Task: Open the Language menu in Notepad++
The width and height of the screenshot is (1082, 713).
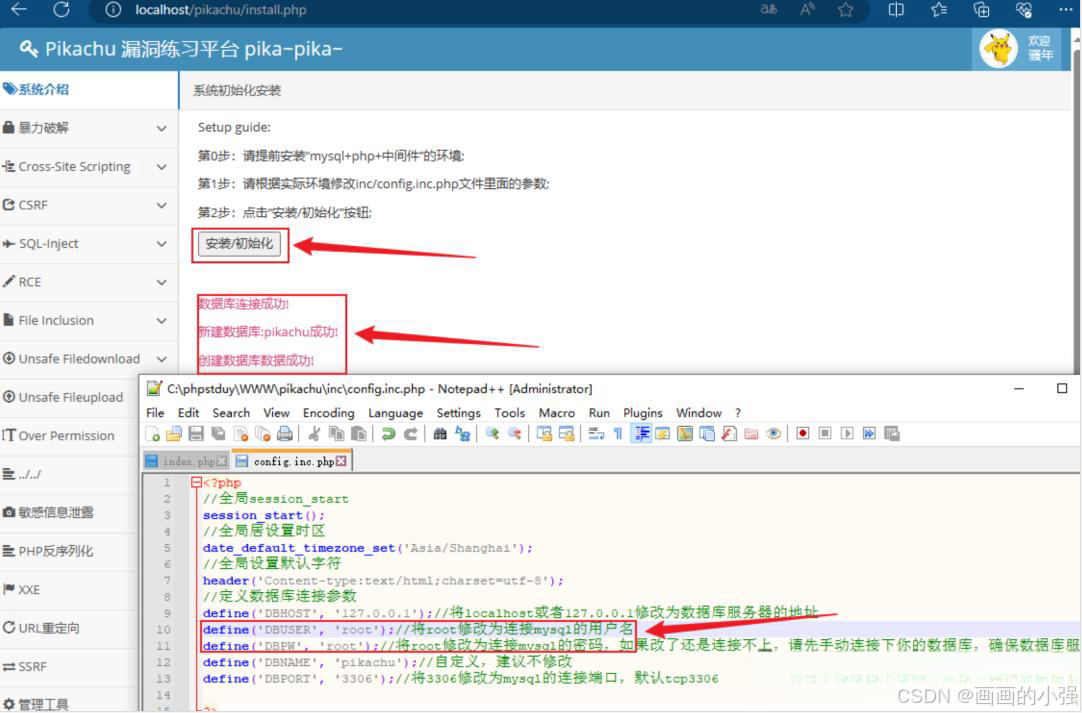Action: coord(395,413)
